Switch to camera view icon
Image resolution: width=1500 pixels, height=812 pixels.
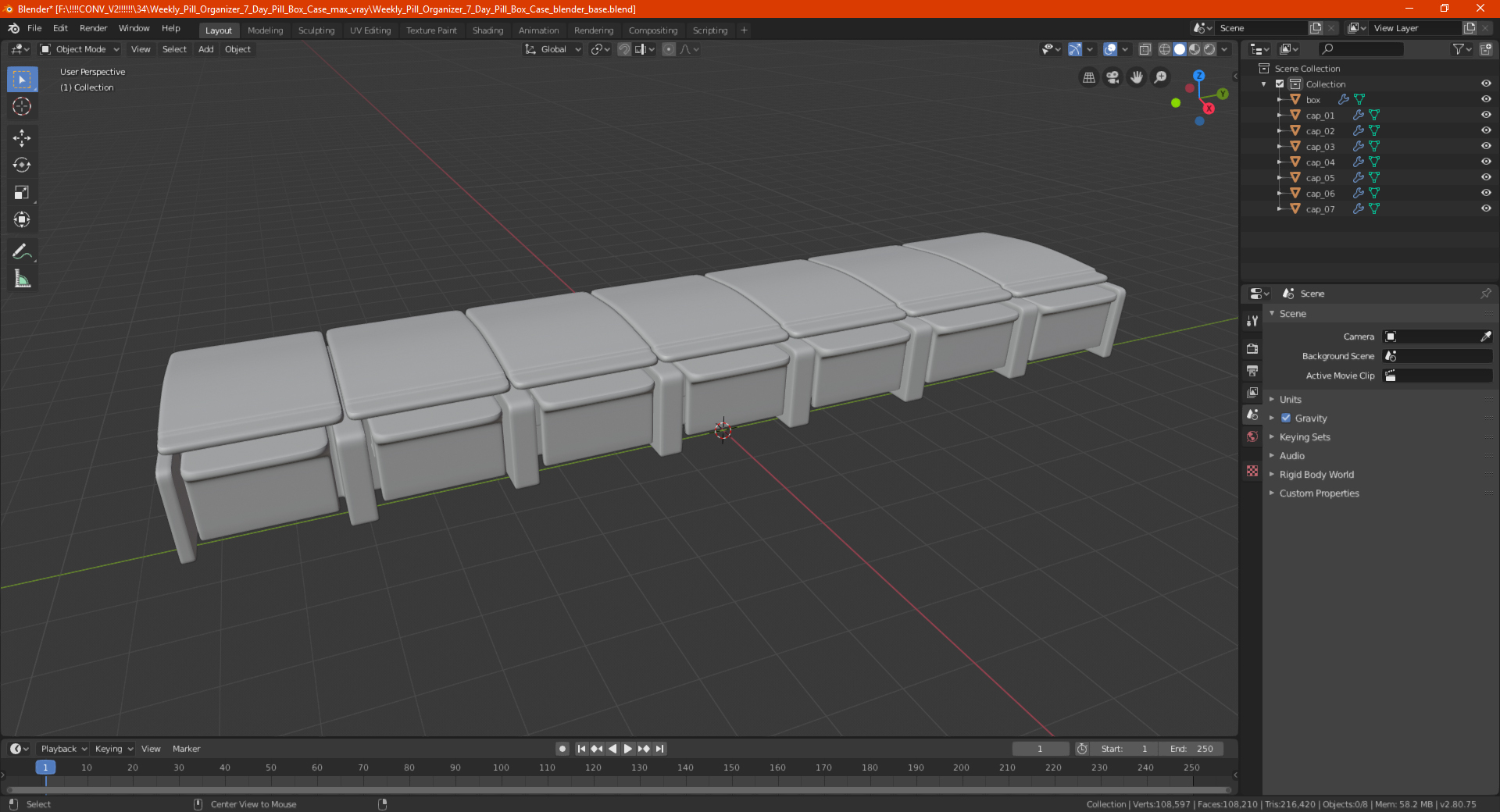click(1112, 77)
